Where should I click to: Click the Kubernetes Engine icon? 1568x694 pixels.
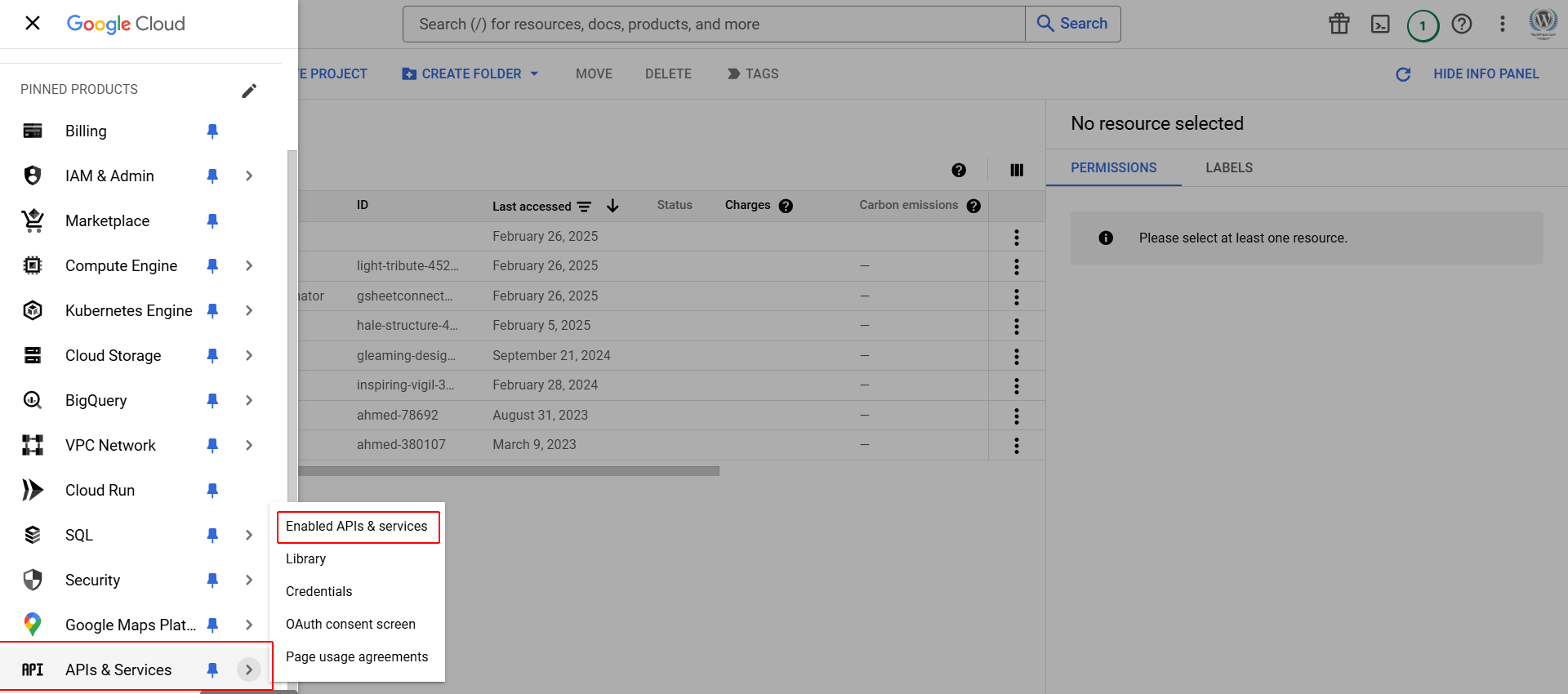coord(33,310)
